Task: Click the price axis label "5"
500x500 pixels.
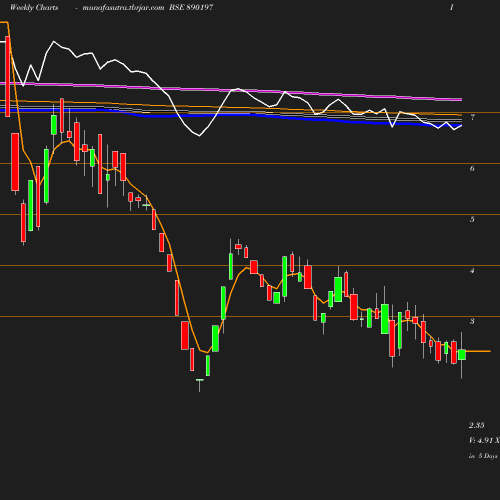Action: click(472, 219)
